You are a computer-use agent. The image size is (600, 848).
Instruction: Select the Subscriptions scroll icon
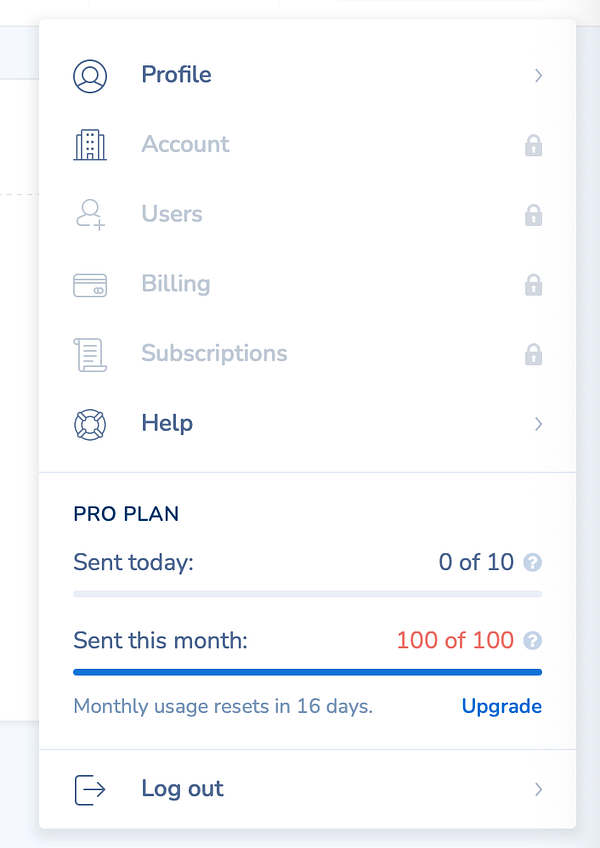coord(89,354)
